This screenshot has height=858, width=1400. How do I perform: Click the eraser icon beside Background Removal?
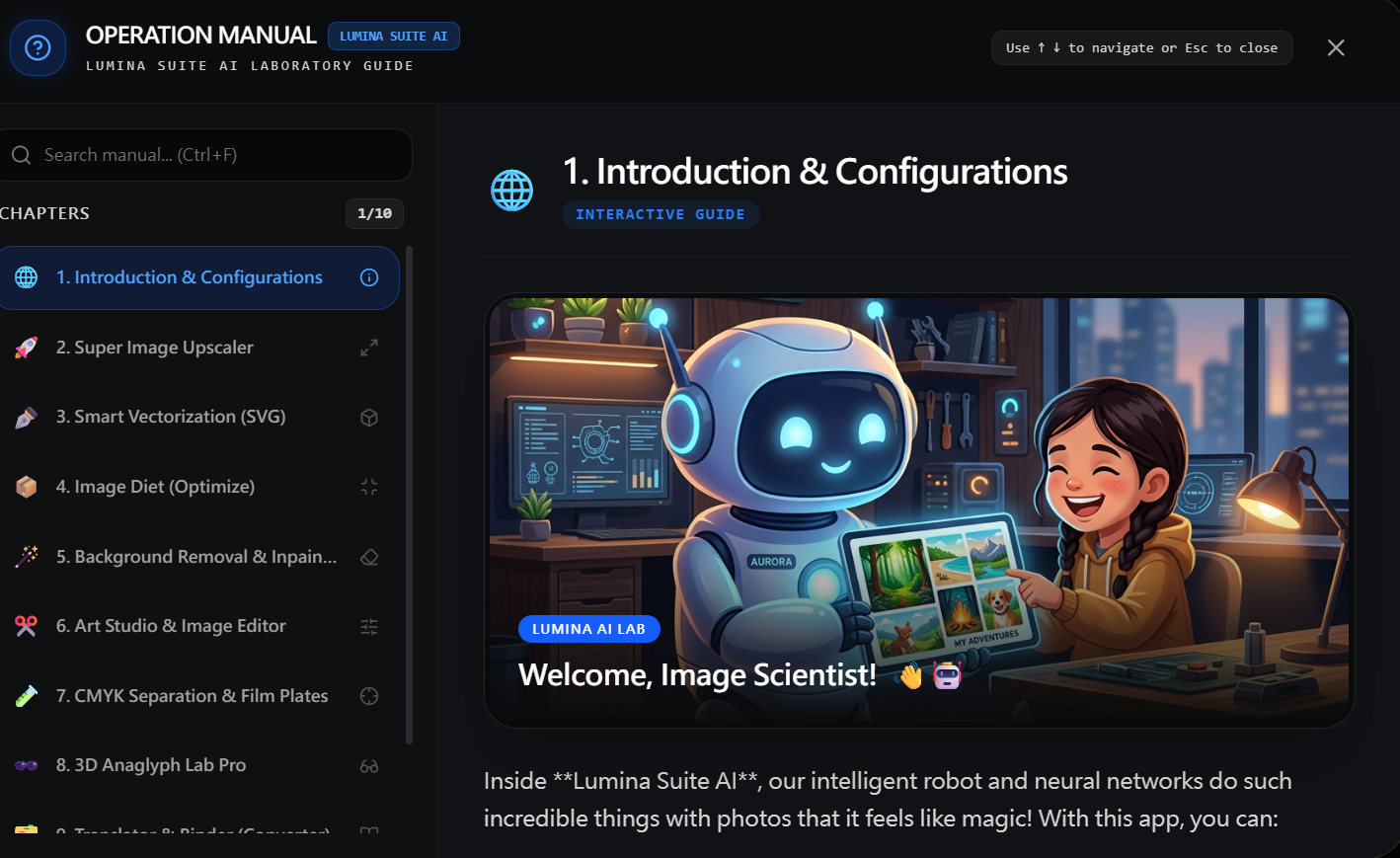pyautogui.click(x=369, y=557)
